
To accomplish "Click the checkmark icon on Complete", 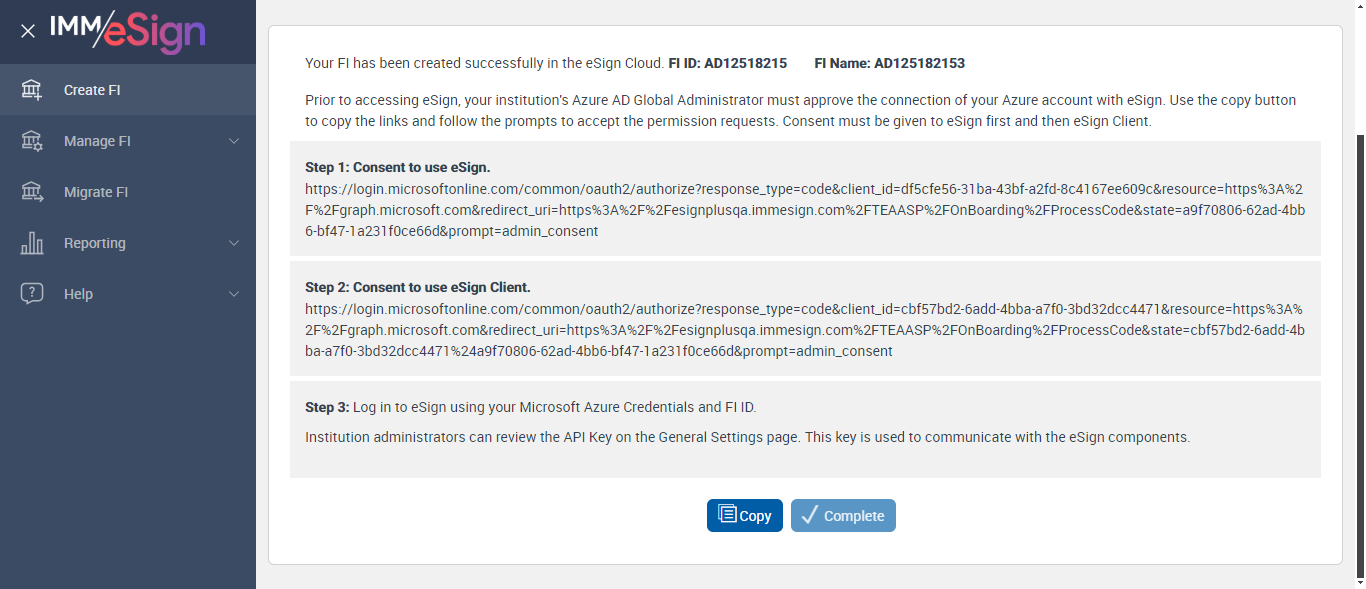I will 810,515.
